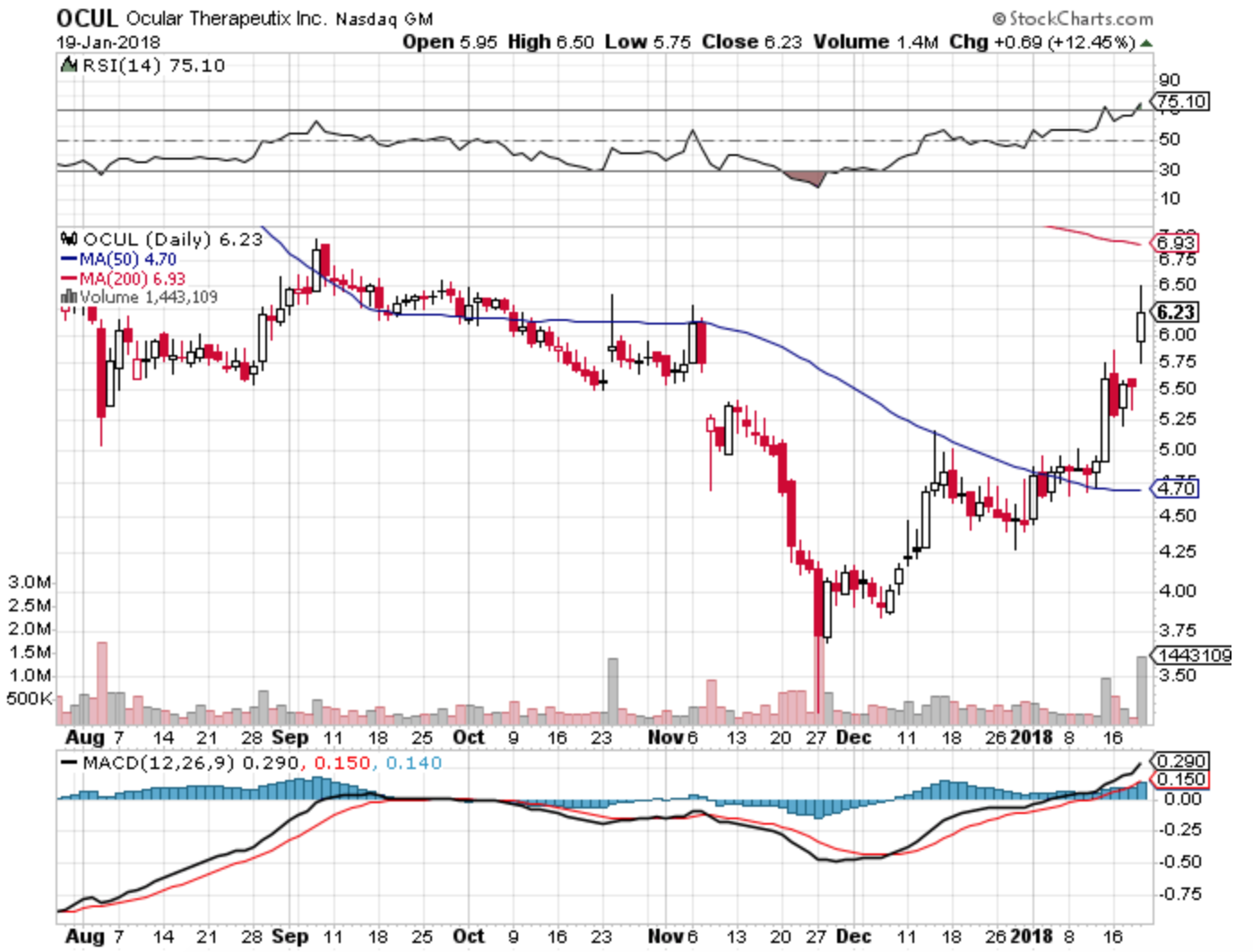Click the Ocular Therapeutix Inc. company name
The width and height of the screenshot is (1253, 952).
click(227, 19)
